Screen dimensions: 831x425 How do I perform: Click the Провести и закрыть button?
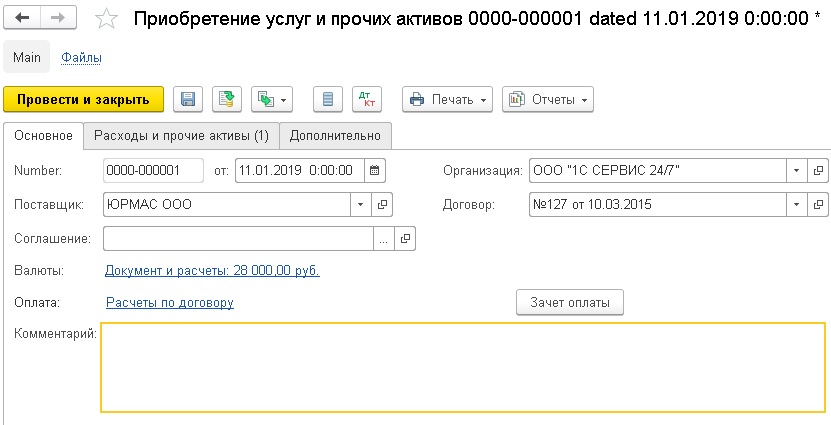coord(83,100)
